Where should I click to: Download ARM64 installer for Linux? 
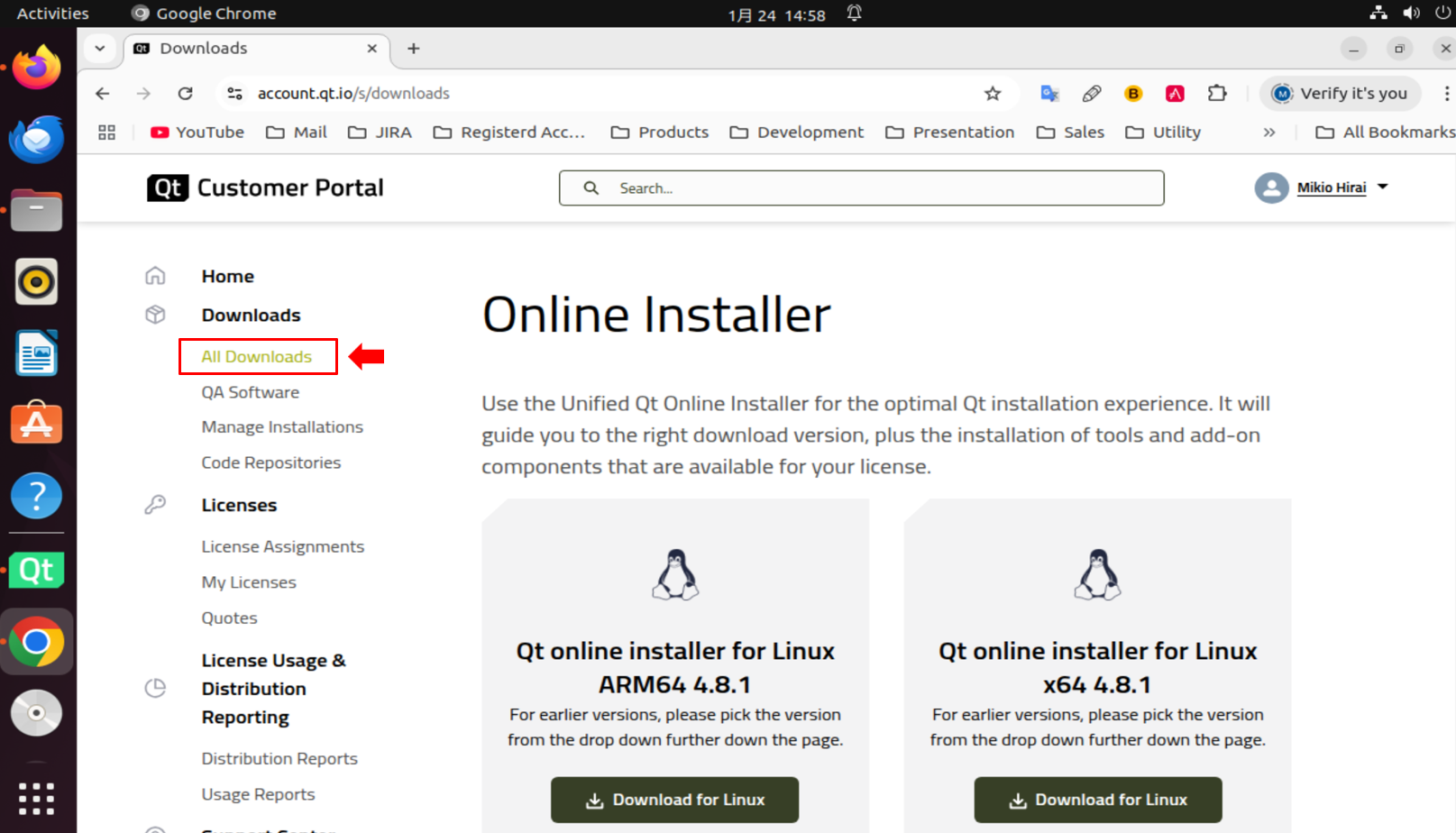point(674,800)
